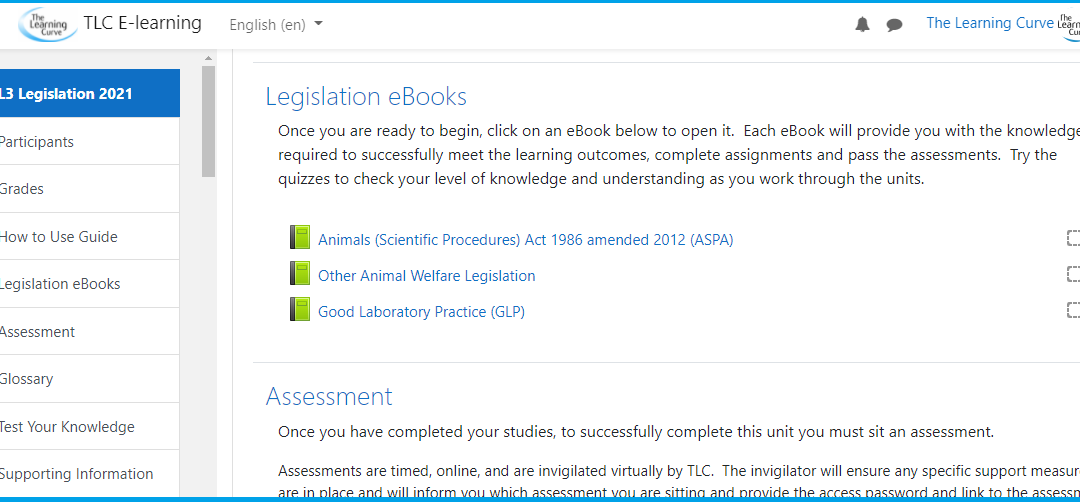Open the Animals (Scientific Procedures) Act eBook link
The image size is (1080, 502).
[525, 240]
